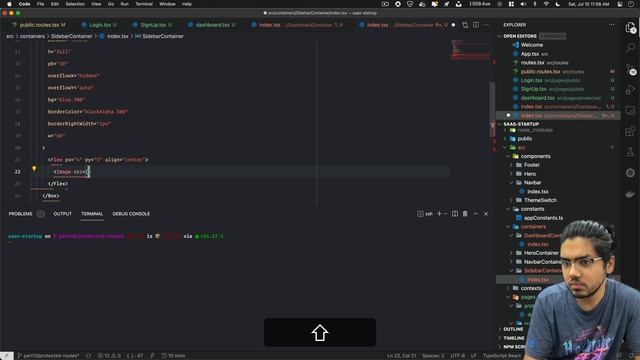This screenshot has width=640, height=360.
Task: Click SidebarContainer folder breadcrumb
Action: (x=71, y=36)
